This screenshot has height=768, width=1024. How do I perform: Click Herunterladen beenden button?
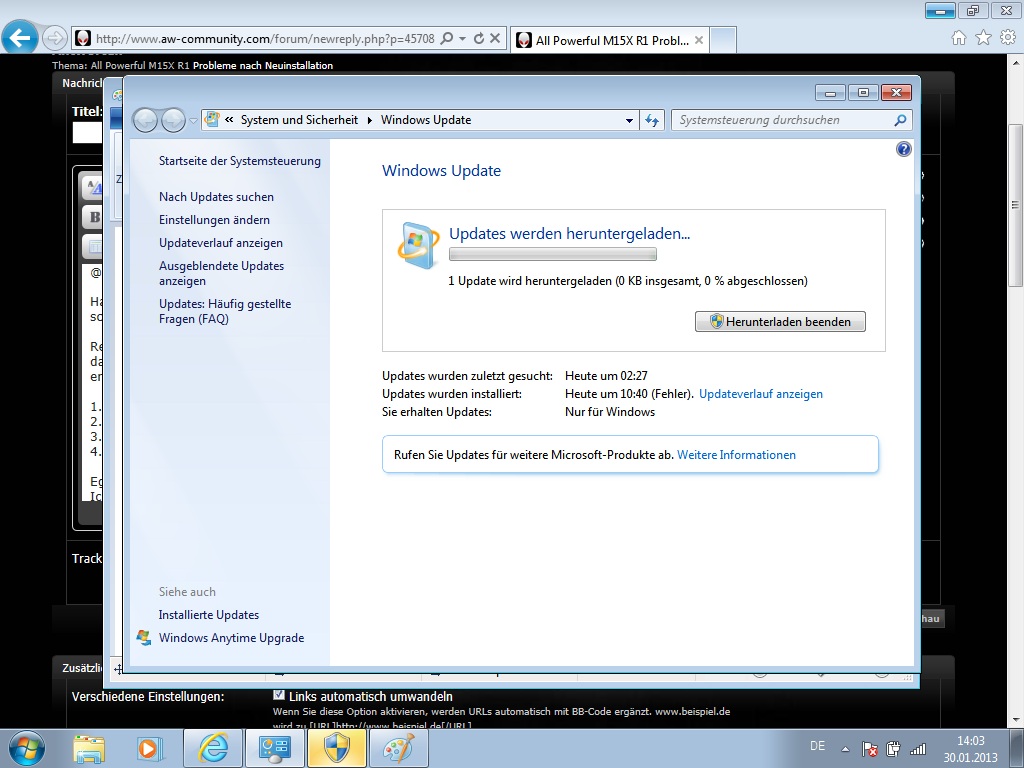[x=780, y=321]
